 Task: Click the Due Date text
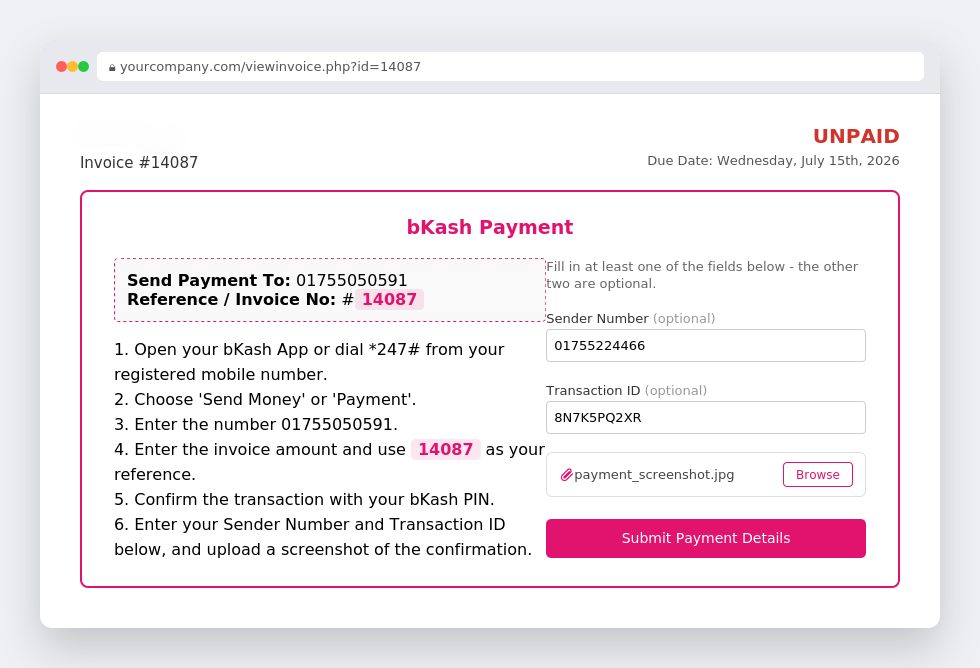tap(773, 161)
